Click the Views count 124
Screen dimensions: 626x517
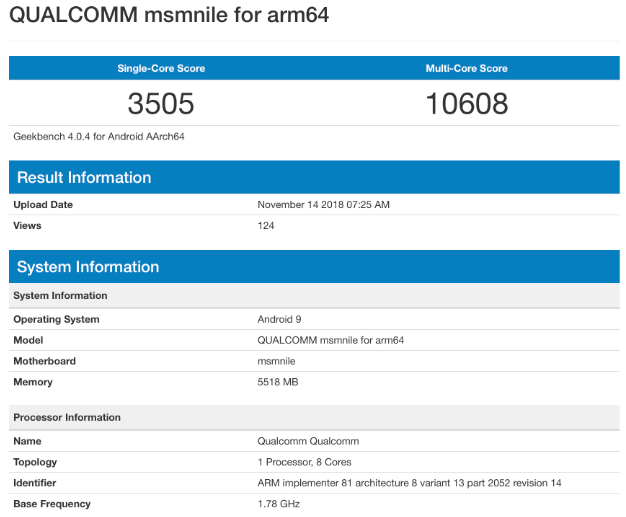(266, 226)
